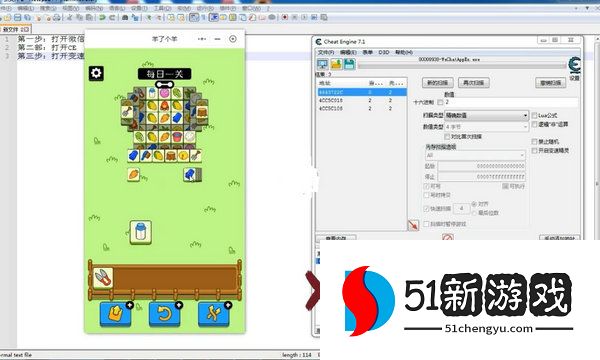Click the scan value input field containing 2
This screenshot has height=360, width=600.
point(511,102)
